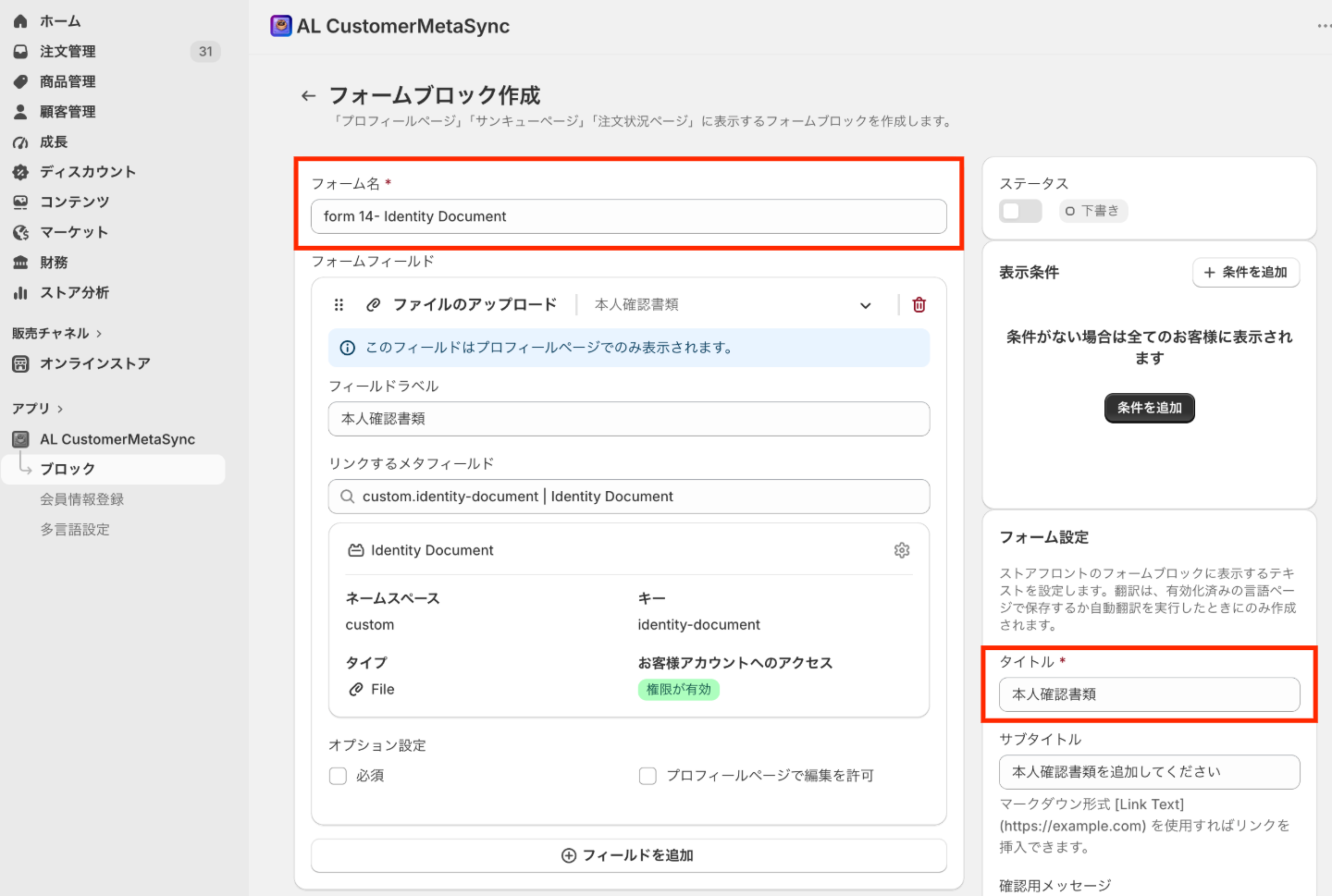Viewport: 1332px width, 896px height.
Task: Click the 財務 bank icon
Action: (20, 263)
